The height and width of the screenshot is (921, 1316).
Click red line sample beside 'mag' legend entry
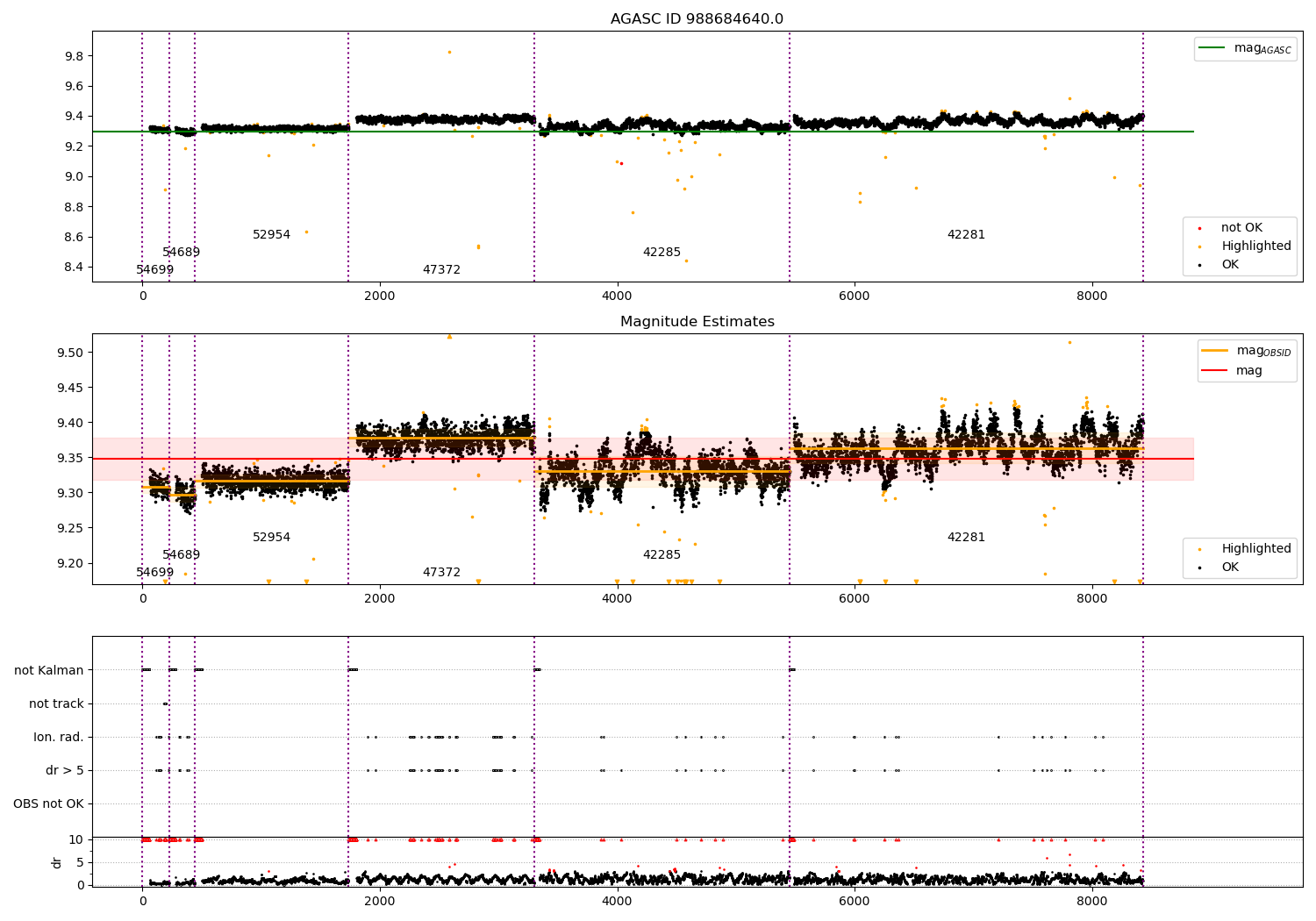tap(1215, 371)
